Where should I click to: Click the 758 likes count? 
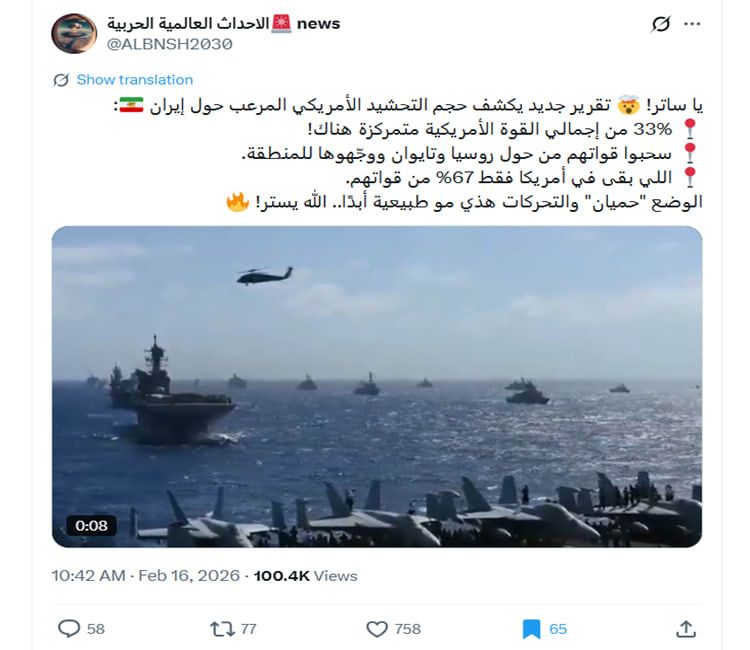[408, 629]
